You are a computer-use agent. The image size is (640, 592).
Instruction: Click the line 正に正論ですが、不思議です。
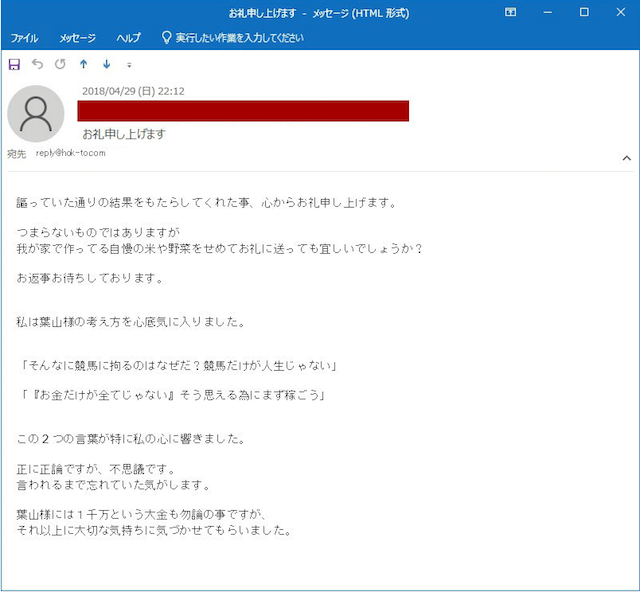click(96, 470)
